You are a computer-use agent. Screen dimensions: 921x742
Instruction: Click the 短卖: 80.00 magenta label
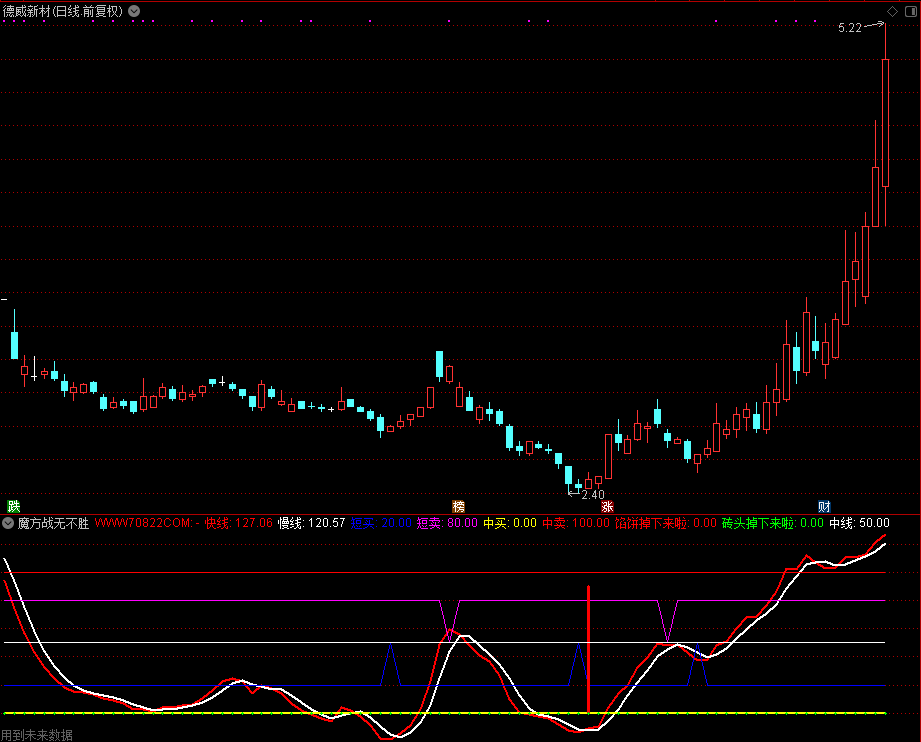(x=447, y=523)
